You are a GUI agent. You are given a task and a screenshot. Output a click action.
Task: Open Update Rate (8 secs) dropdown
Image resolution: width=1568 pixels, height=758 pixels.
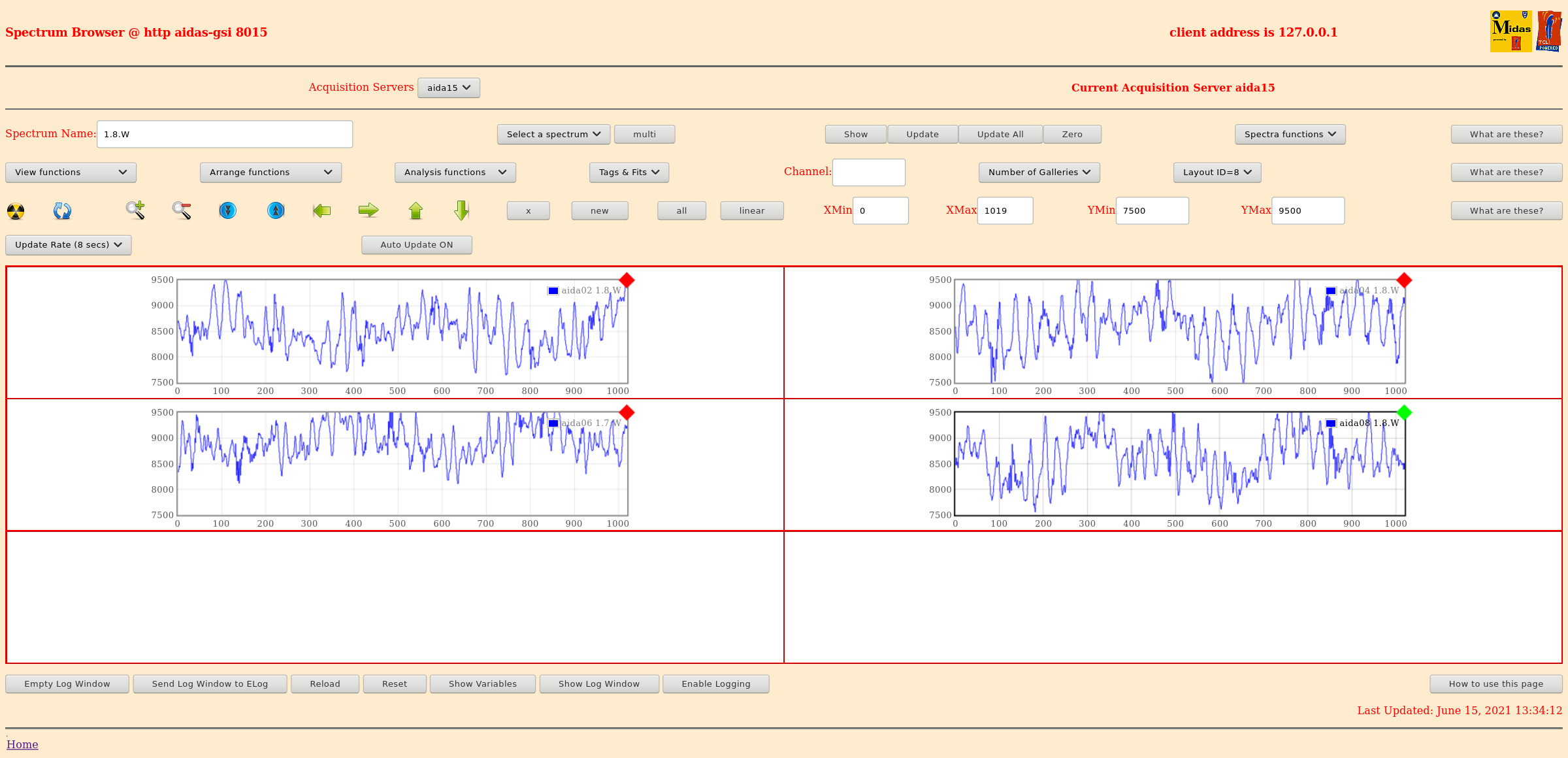pyautogui.click(x=69, y=245)
